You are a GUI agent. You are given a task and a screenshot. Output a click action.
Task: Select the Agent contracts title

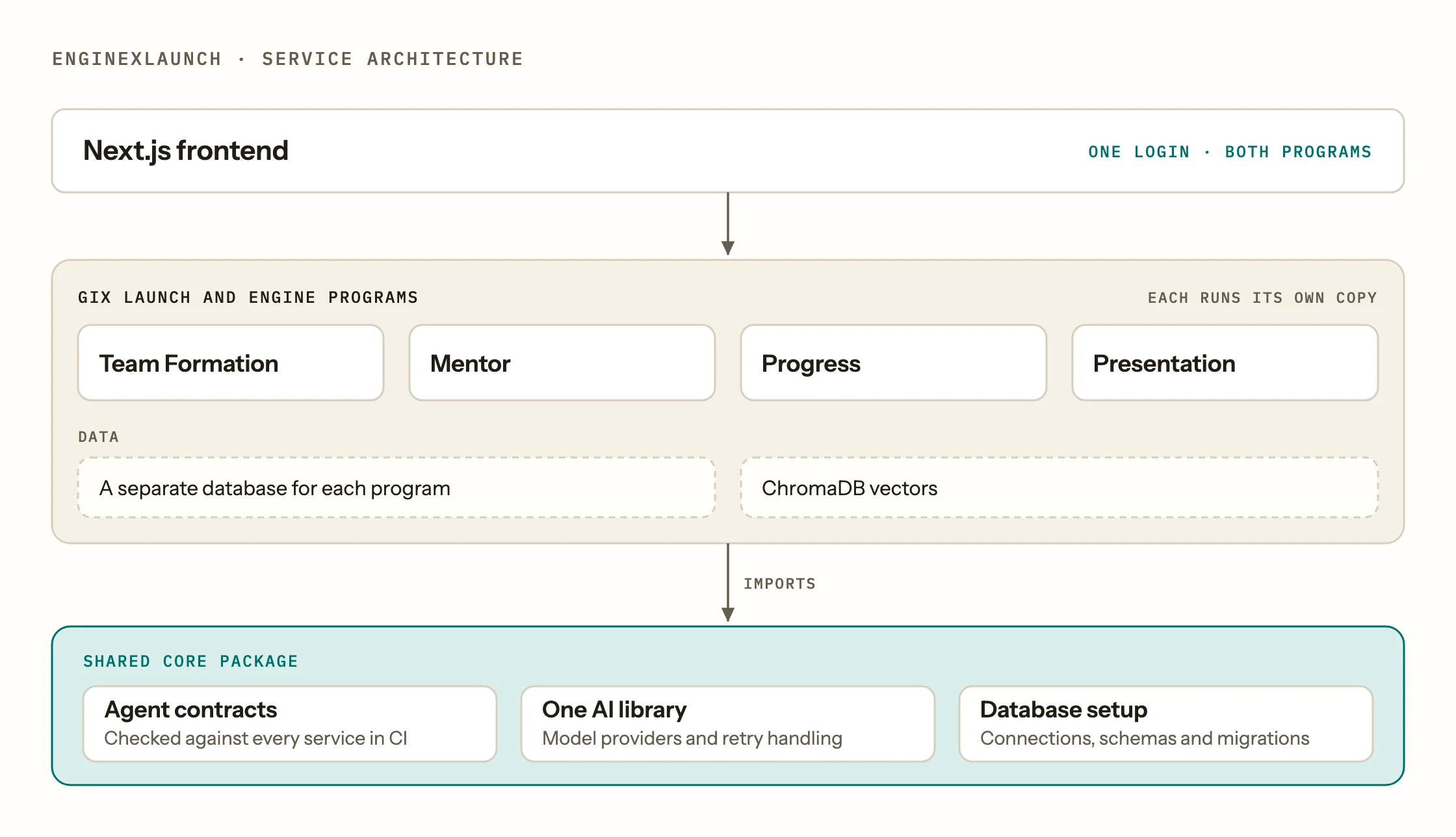point(190,710)
